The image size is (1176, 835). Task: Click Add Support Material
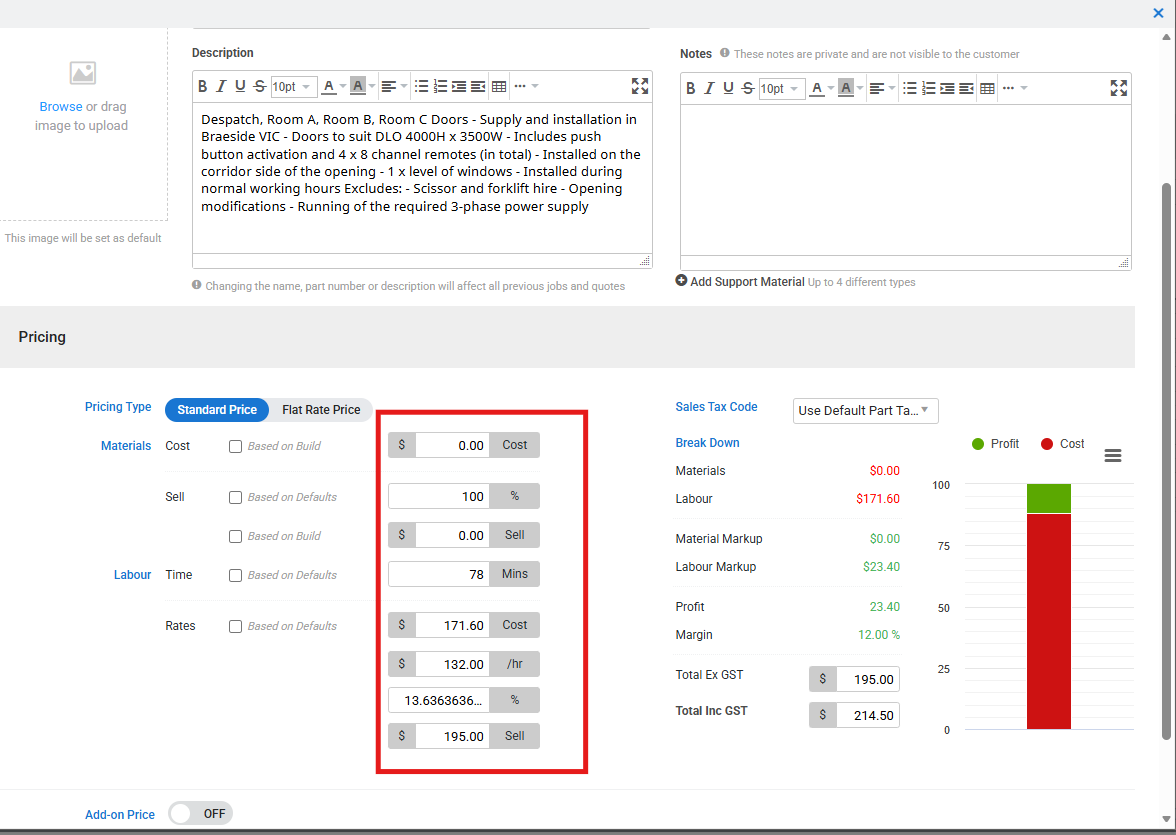point(740,281)
